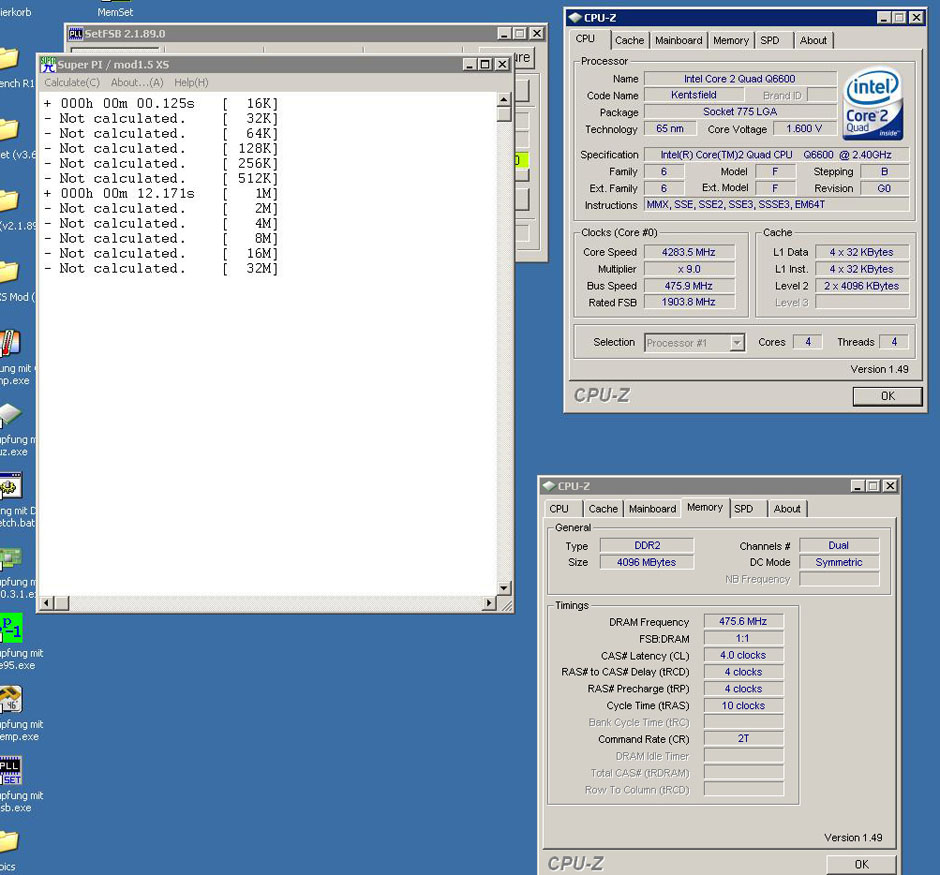Viewport: 940px width, 875px height.
Task: Select the batch file gear desktop icon
Action: click(10, 485)
